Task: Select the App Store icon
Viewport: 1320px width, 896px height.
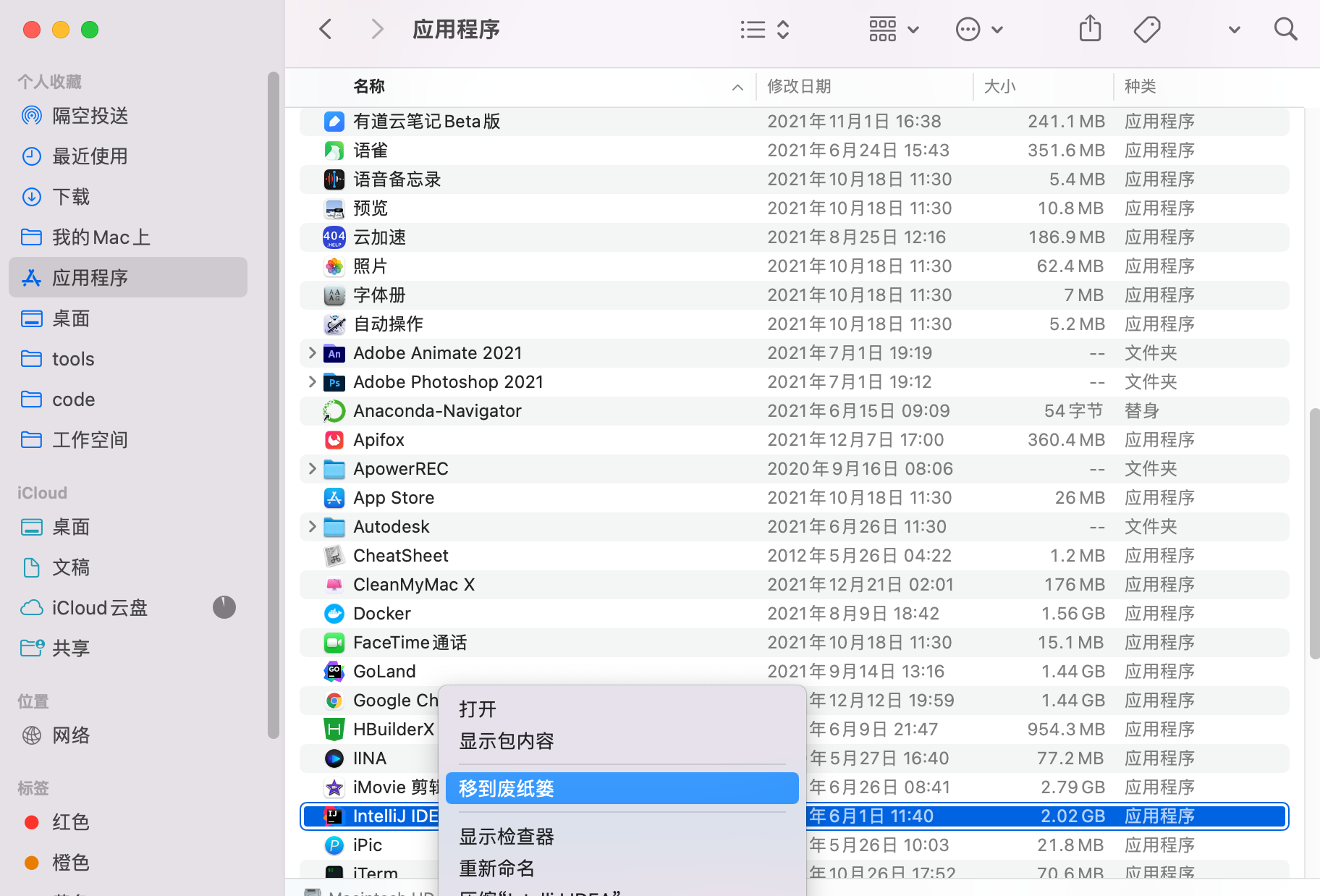Action: tap(334, 497)
